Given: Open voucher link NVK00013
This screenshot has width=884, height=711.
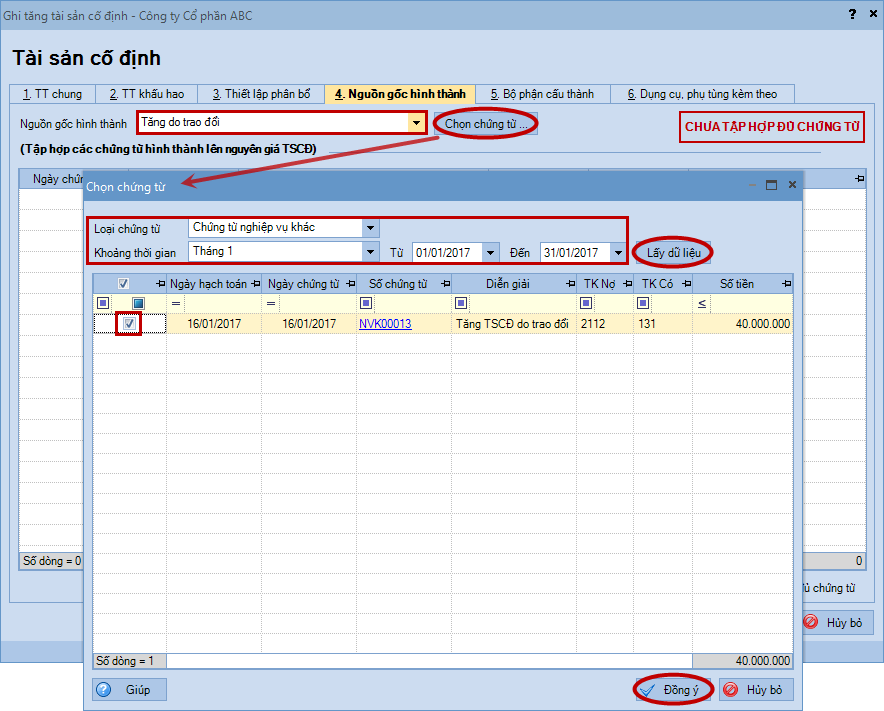Looking at the screenshot, I should [x=385, y=324].
